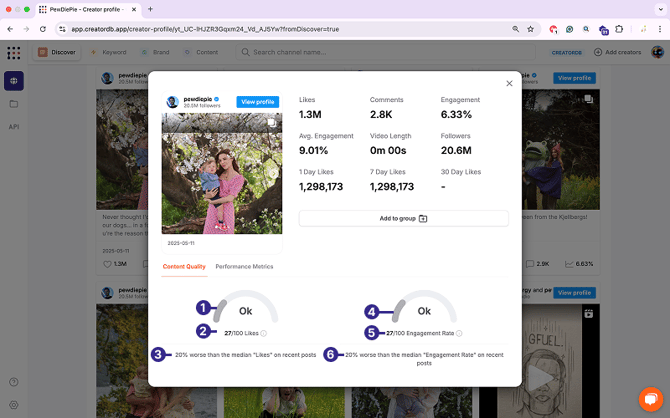The width and height of the screenshot is (670, 418).
Task: Click the zoom magnifier in address bar
Action: click(x=516, y=29)
